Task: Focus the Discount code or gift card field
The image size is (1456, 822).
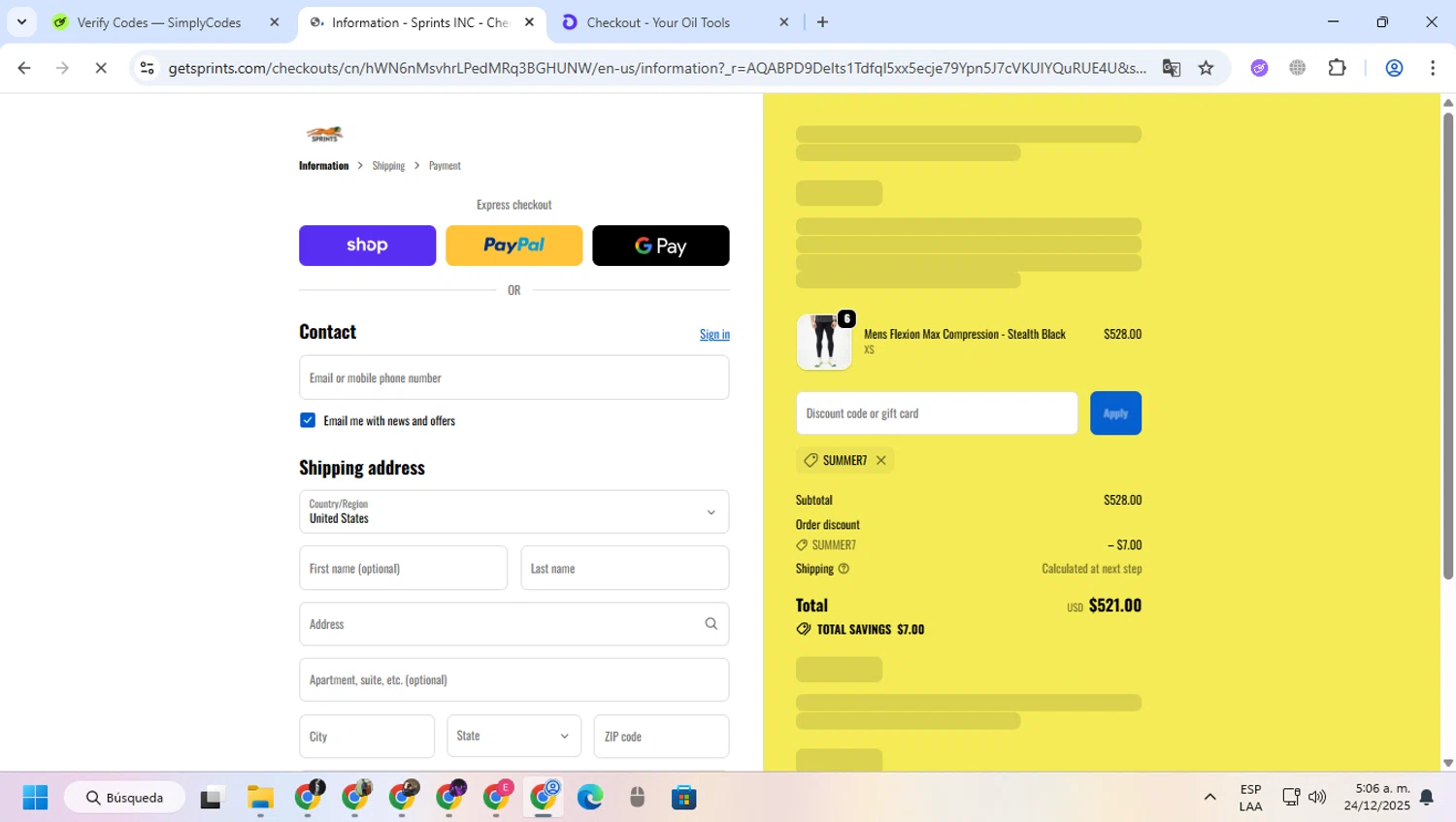Action: point(937,413)
